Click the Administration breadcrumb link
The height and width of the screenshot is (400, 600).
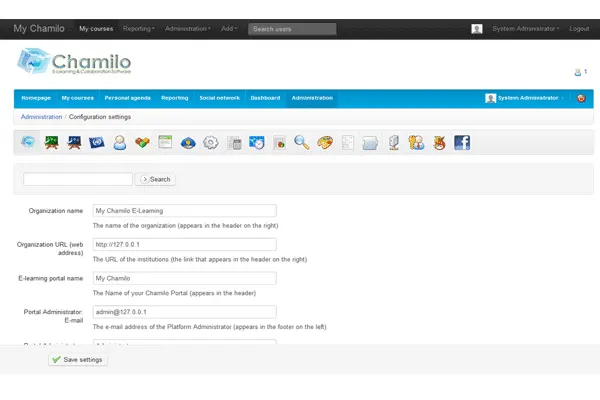pyautogui.click(x=42, y=117)
